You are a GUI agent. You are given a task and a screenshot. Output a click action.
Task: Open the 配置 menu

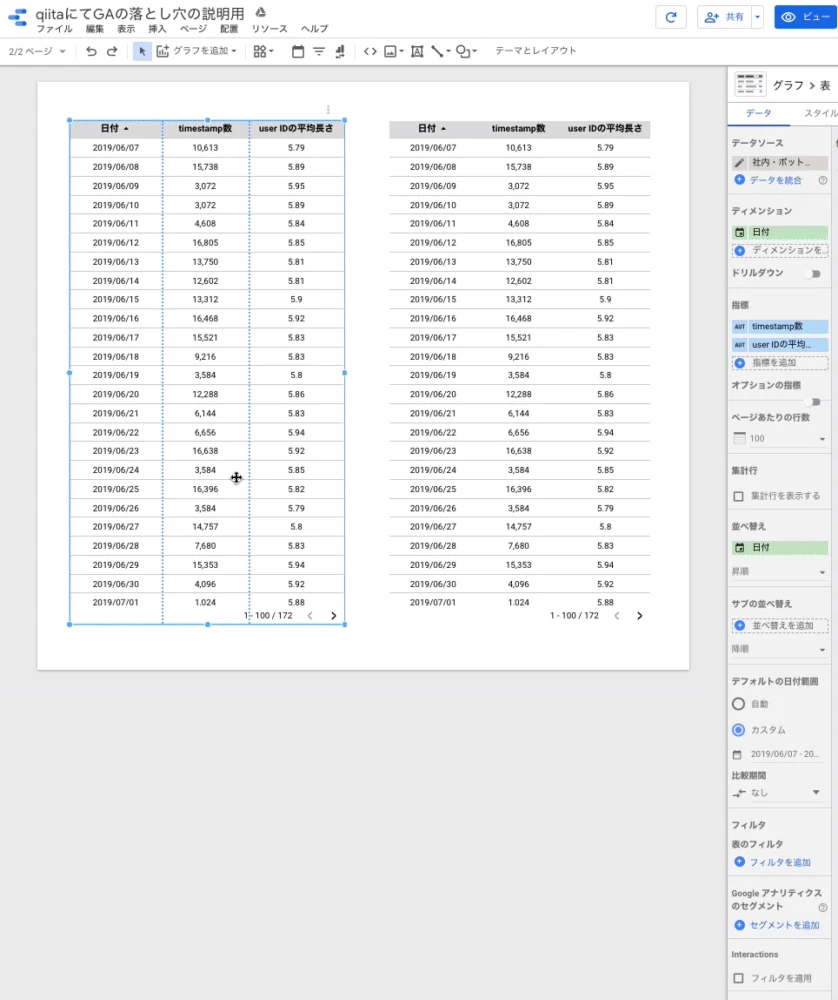coord(229,29)
